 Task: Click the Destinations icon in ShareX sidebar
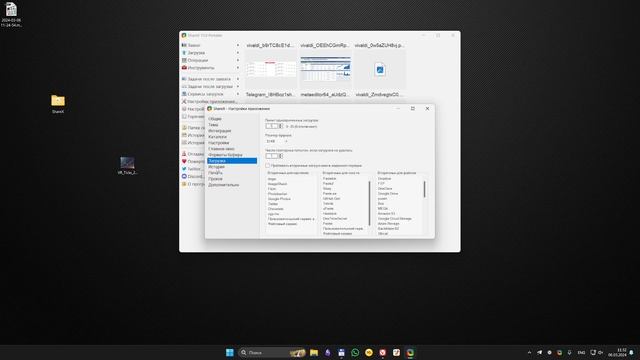click(x=184, y=94)
